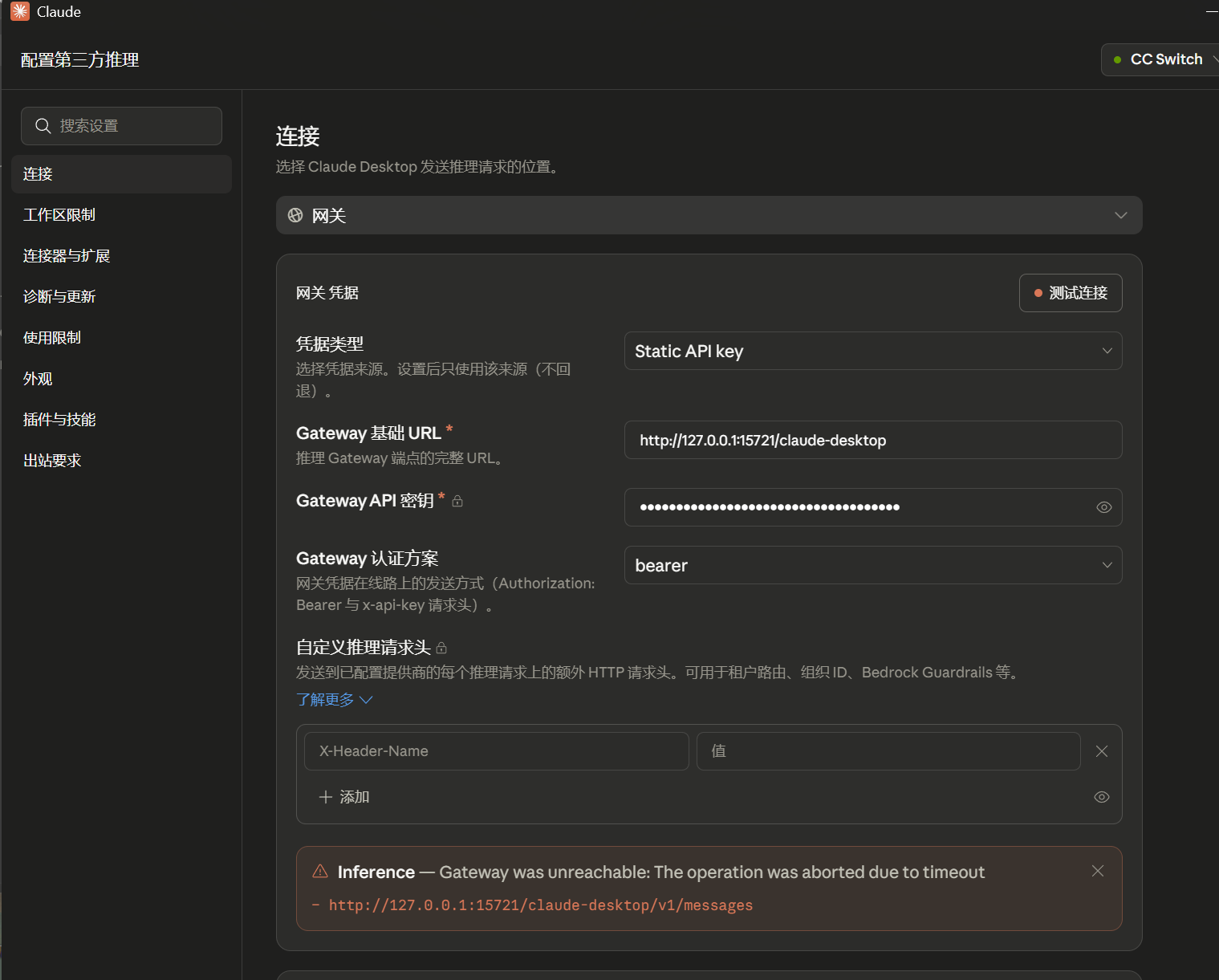
Task: Click the 配置第三方推理 page title
Action: 79,60
